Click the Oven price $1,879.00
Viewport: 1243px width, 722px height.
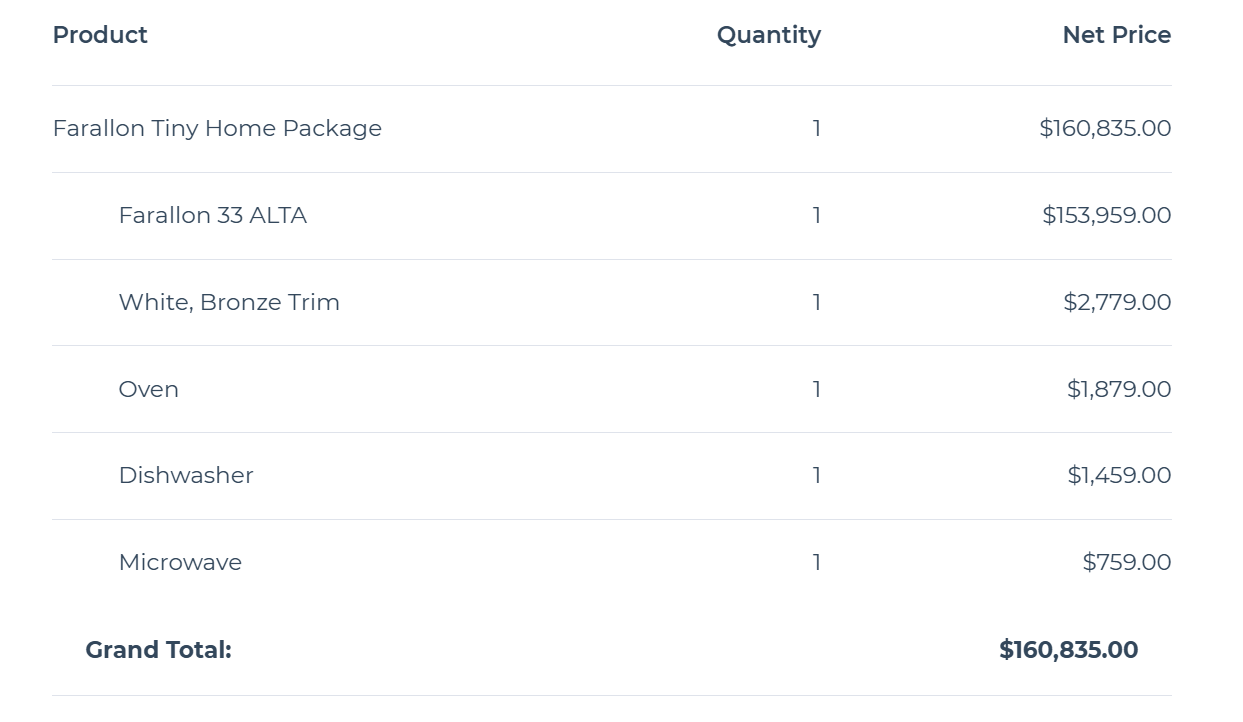pyautogui.click(x=1119, y=389)
